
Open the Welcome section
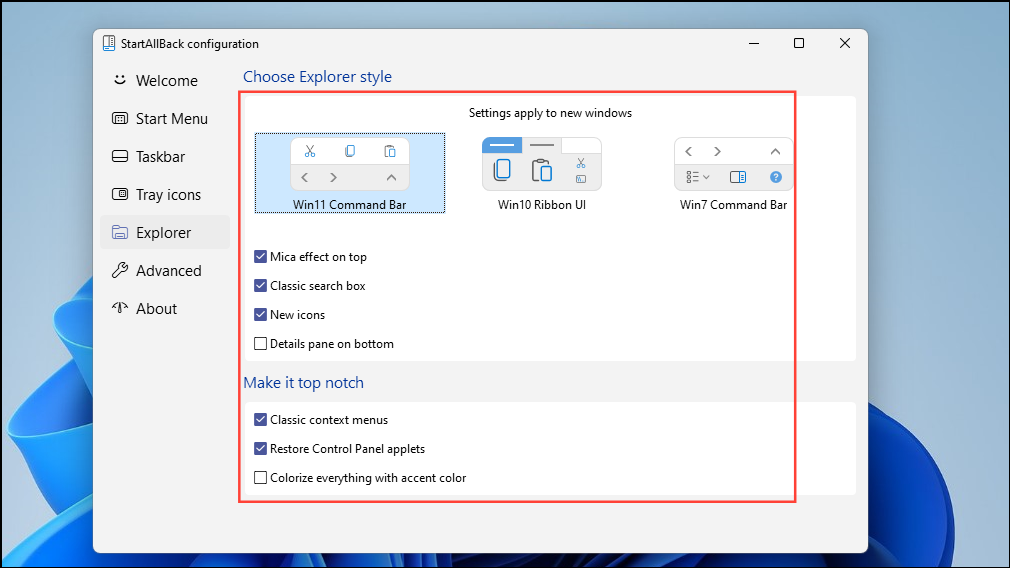[165, 80]
